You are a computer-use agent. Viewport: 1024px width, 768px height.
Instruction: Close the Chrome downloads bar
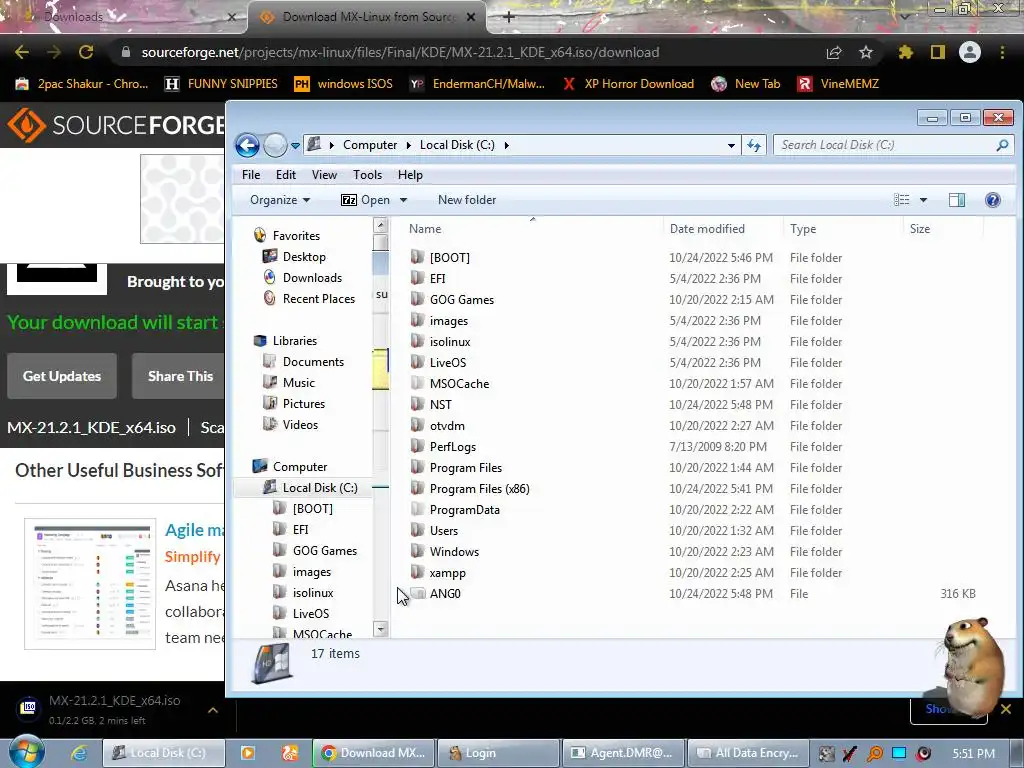click(1006, 709)
